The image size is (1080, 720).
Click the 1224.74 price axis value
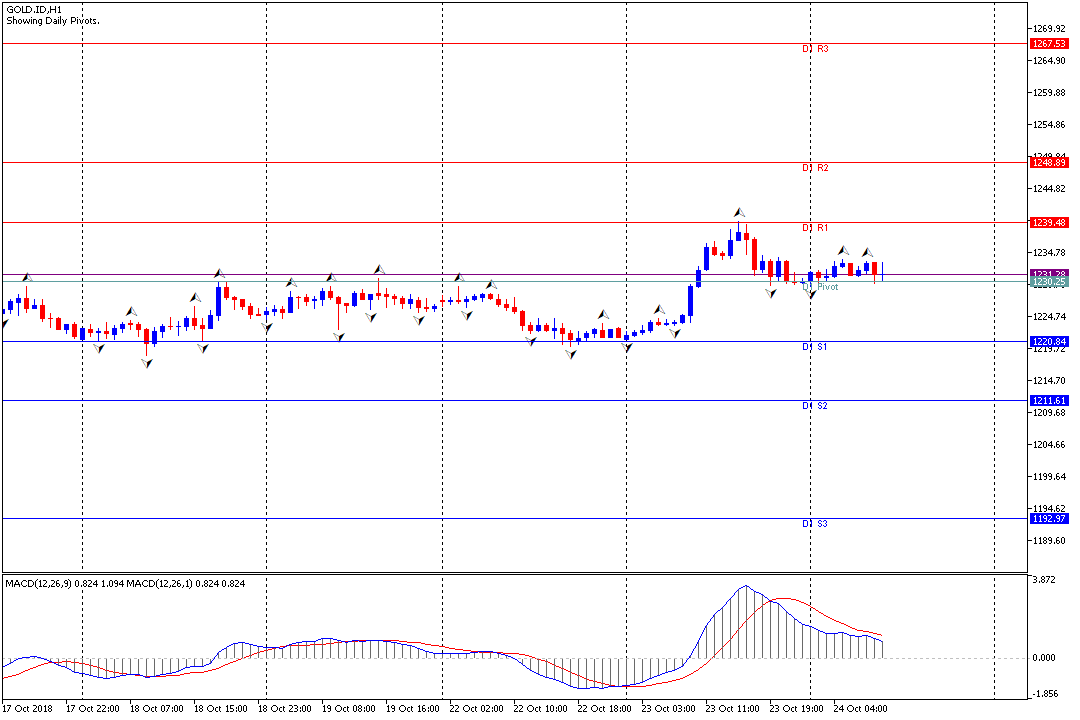(x=1049, y=317)
